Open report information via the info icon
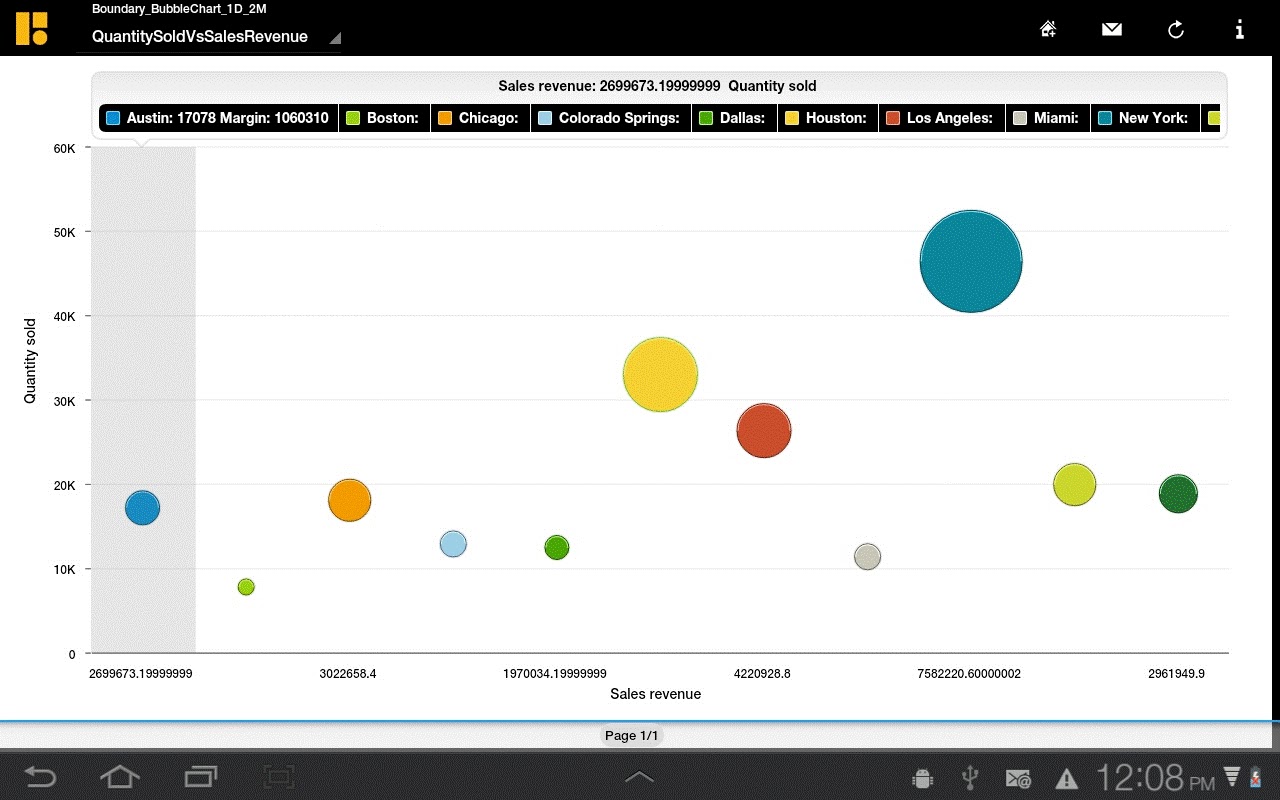 pyautogui.click(x=1239, y=29)
